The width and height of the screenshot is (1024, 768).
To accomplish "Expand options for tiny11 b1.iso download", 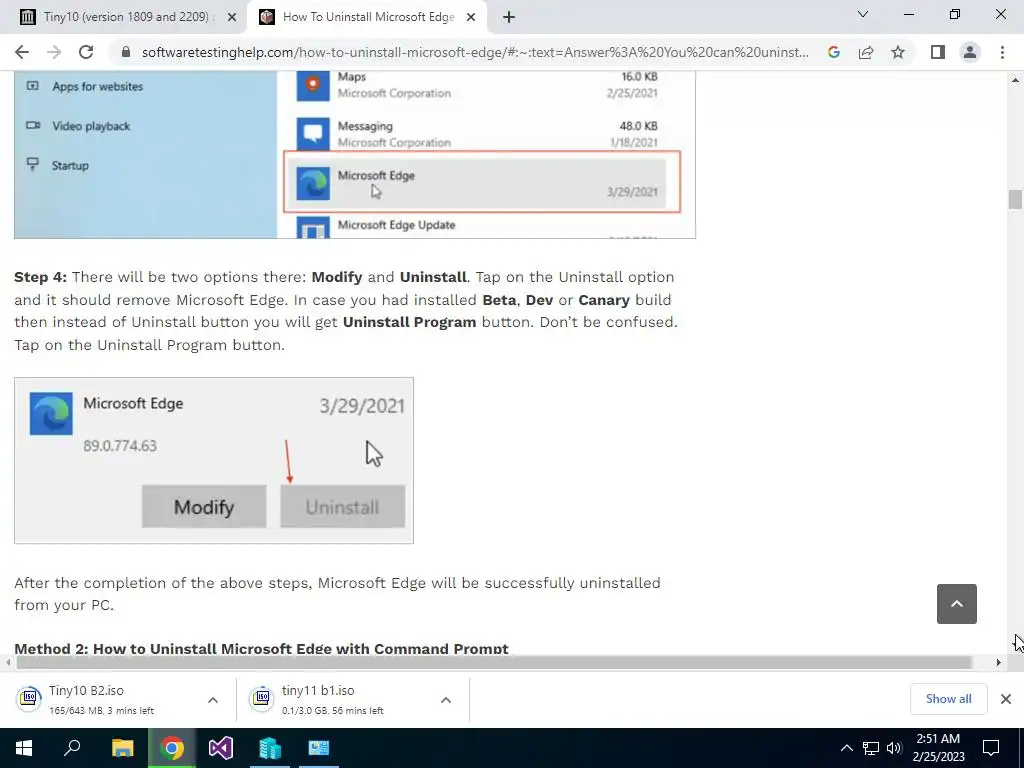I will pyautogui.click(x=446, y=700).
